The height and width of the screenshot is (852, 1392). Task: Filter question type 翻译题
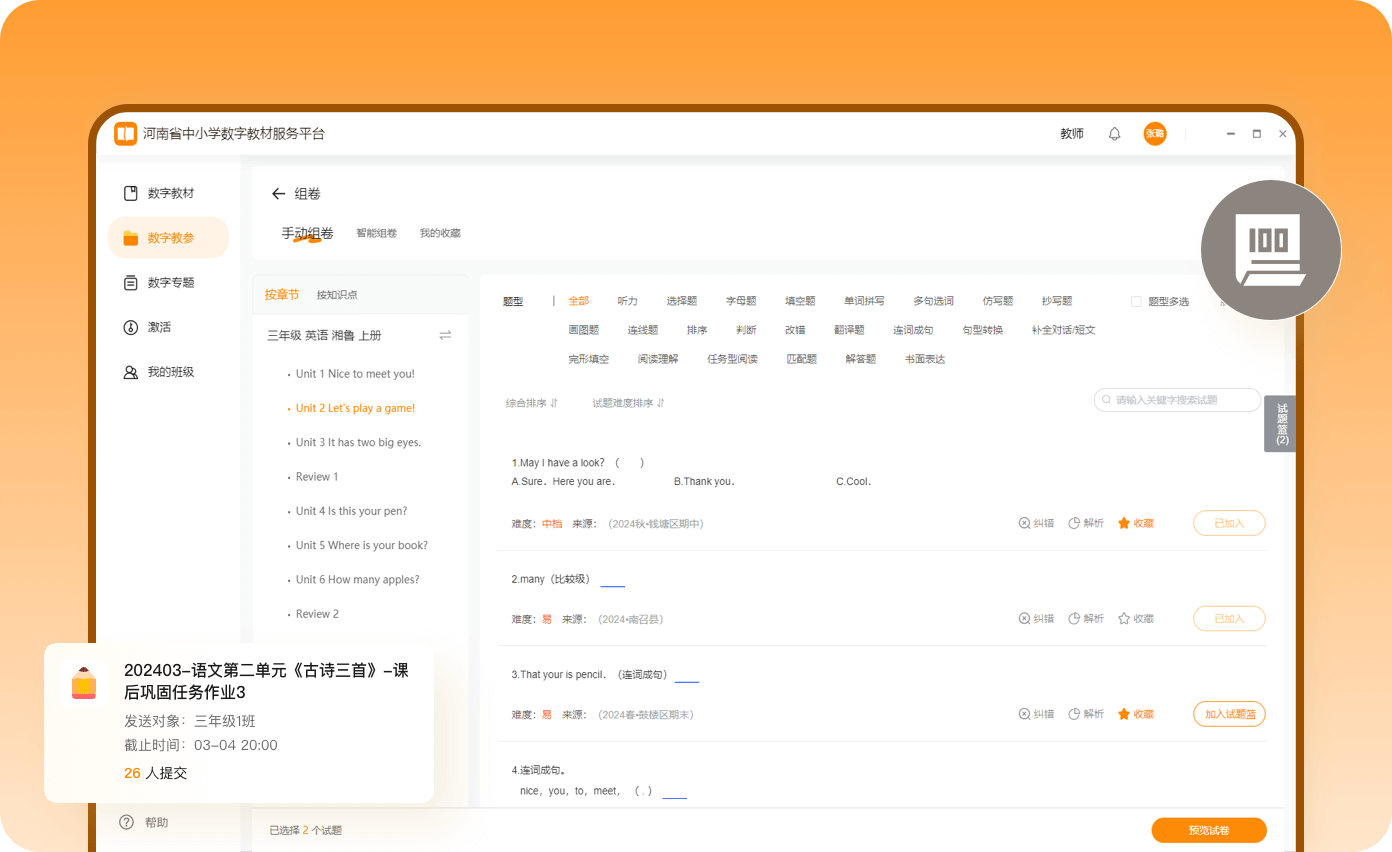pos(849,330)
